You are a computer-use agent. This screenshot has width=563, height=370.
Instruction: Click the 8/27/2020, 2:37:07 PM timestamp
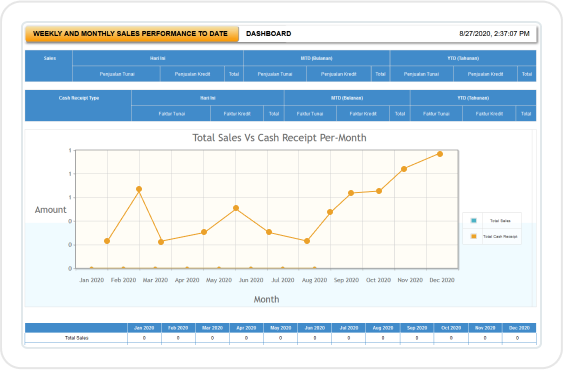(x=494, y=34)
